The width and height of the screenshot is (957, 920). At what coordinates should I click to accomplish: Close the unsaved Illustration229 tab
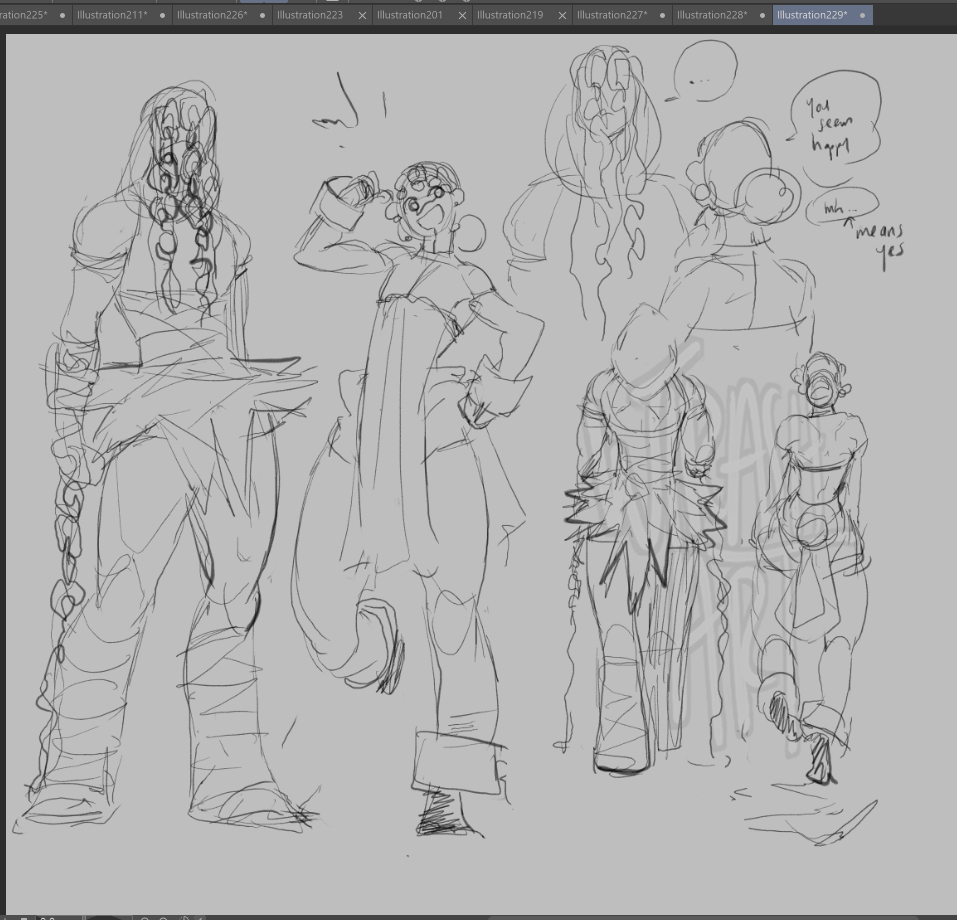coord(862,16)
